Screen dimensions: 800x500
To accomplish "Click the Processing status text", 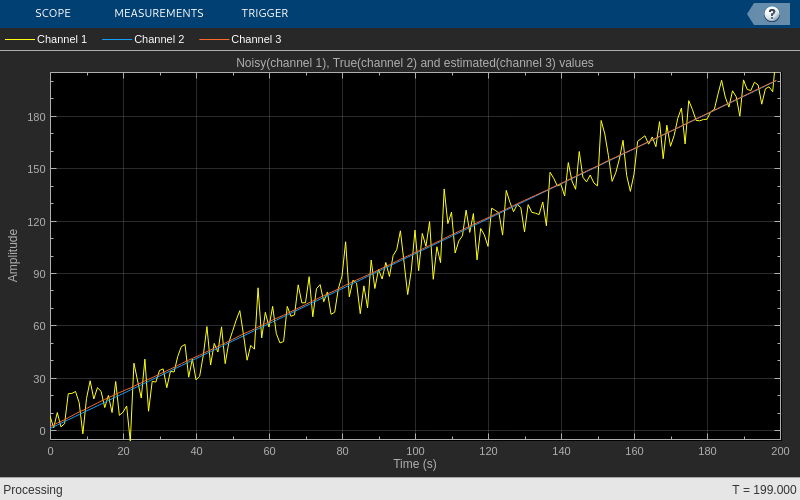I will click(33, 490).
